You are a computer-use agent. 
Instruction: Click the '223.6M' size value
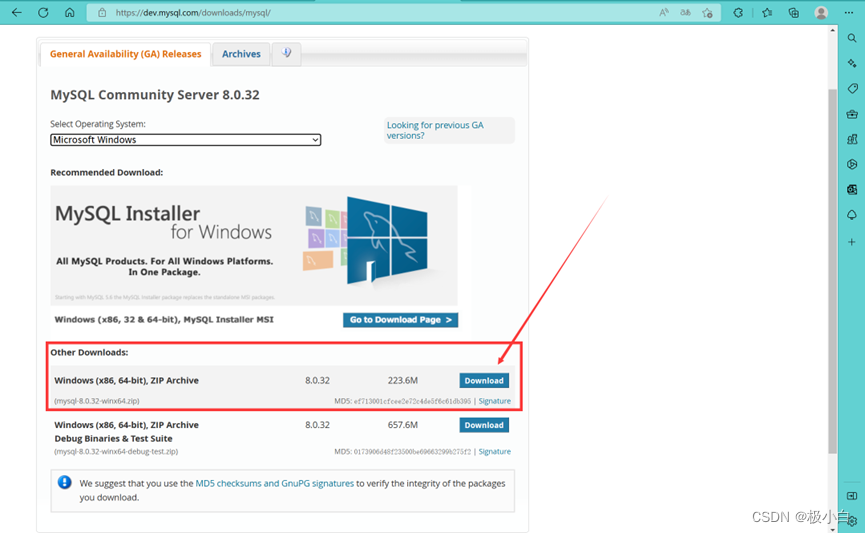(403, 380)
